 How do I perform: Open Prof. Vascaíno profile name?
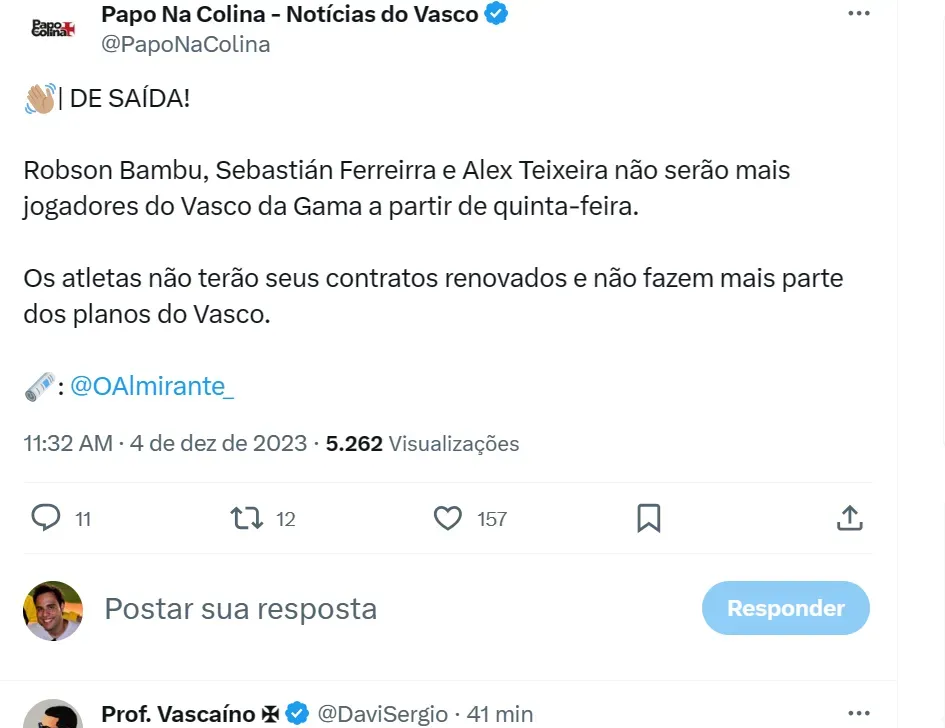[x=180, y=714]
